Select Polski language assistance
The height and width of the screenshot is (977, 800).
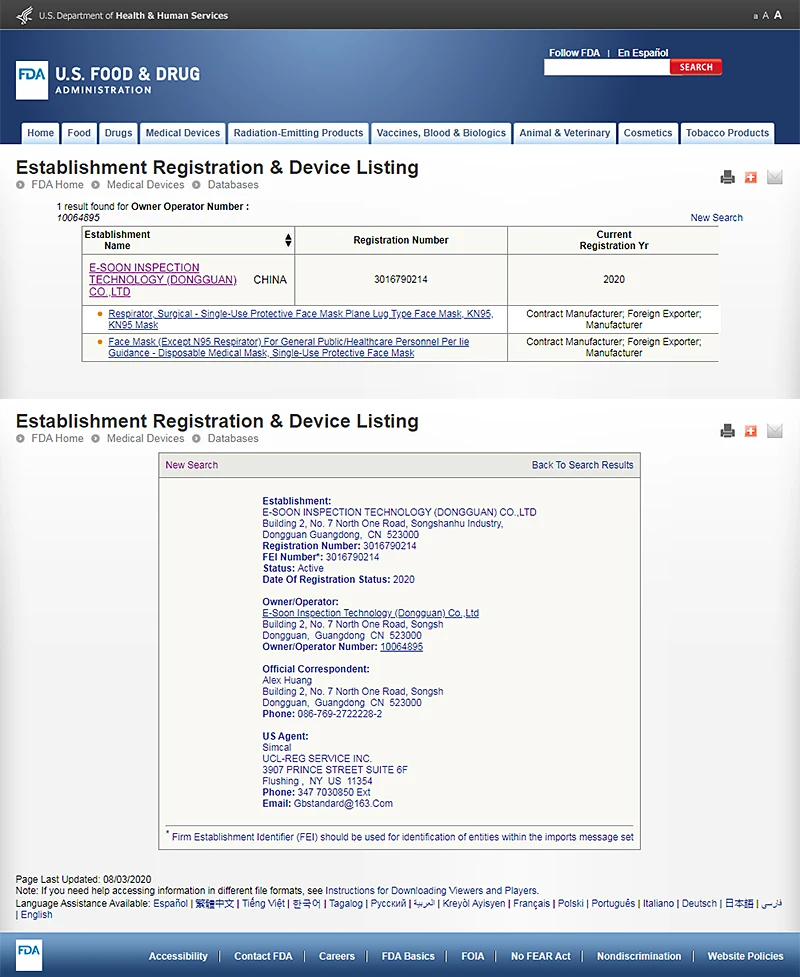click(571, 903)
